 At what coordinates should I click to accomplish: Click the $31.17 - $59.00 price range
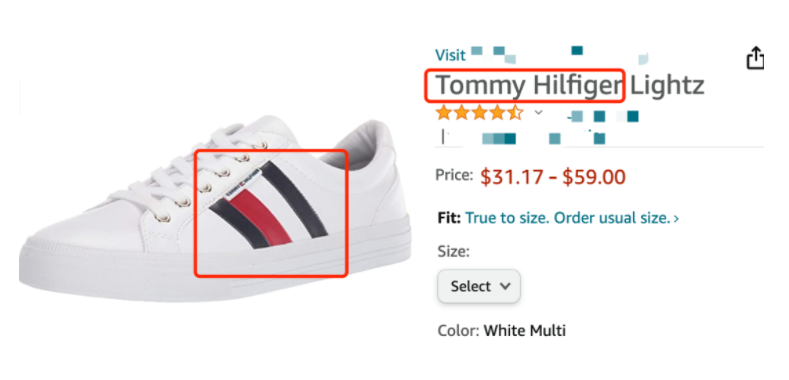point(553,177)
